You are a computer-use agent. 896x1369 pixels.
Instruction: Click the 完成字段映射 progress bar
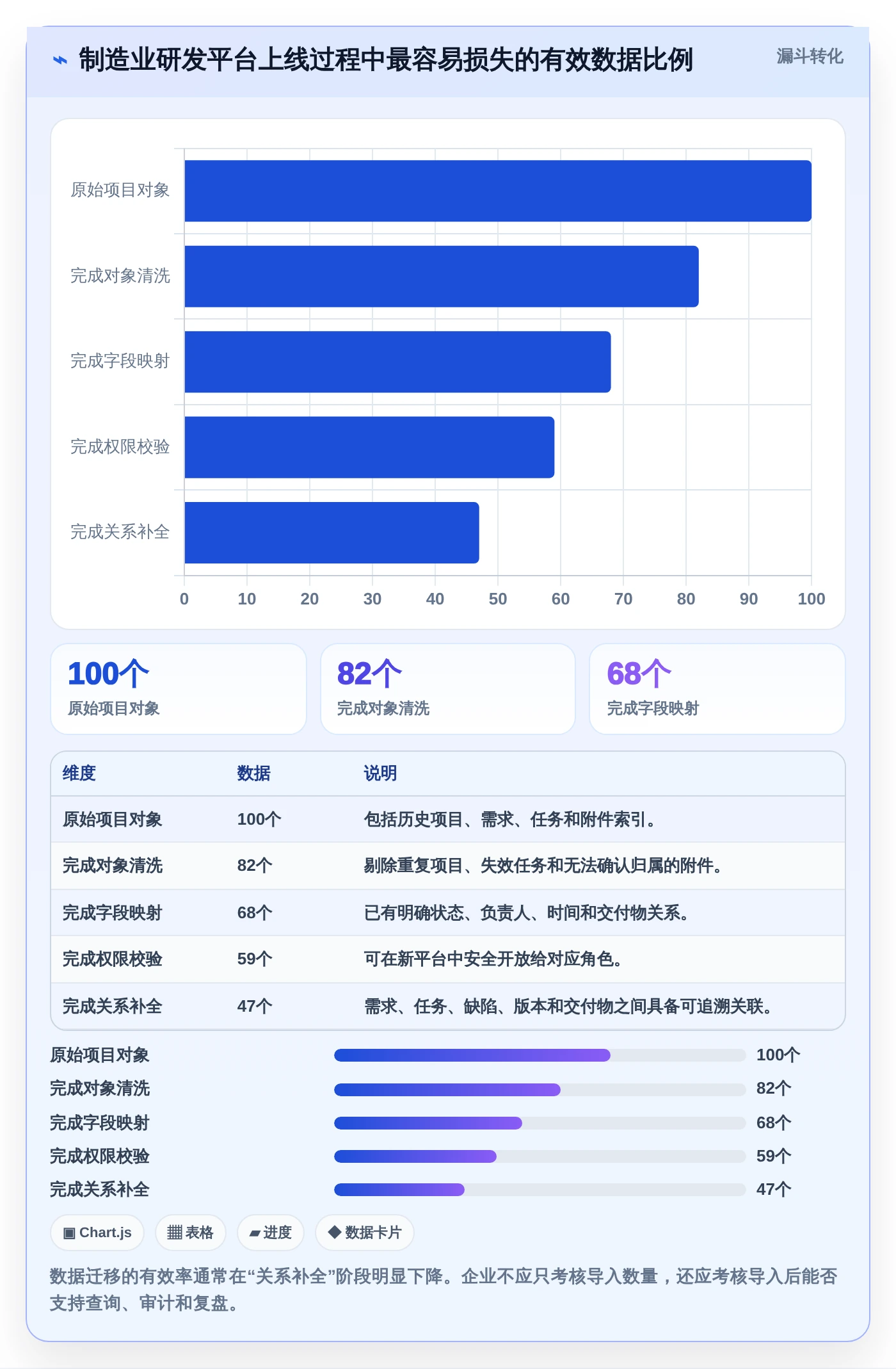click(540, 1123)
